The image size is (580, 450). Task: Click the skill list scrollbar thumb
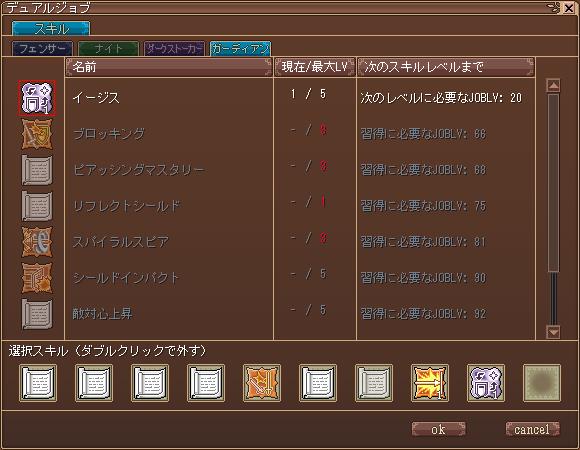point(553,183)
